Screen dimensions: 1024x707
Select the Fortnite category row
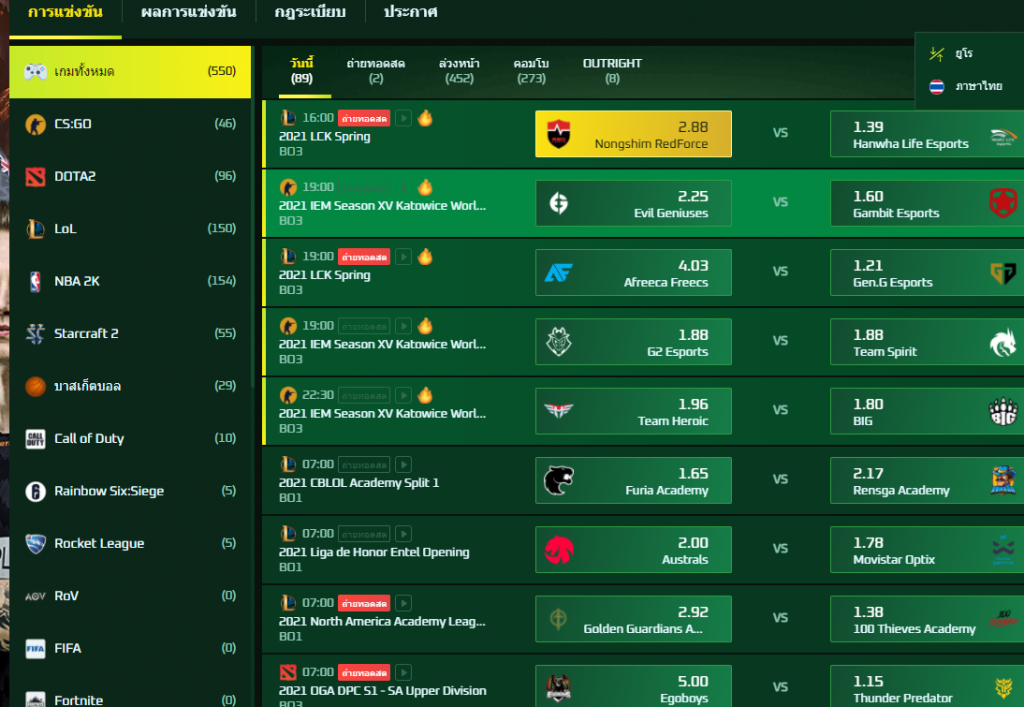[x=130, y=699]
